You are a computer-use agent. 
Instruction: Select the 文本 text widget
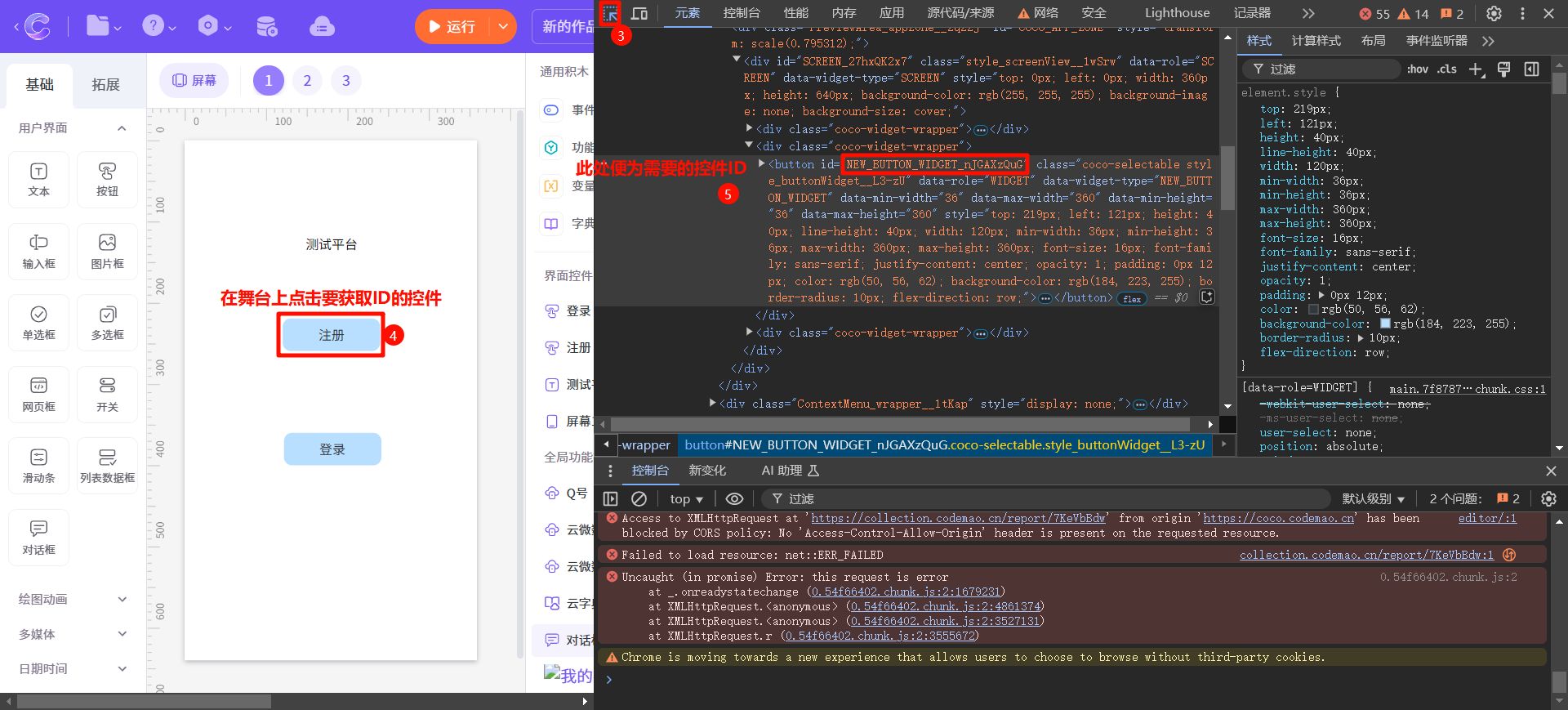coord(38,180)
